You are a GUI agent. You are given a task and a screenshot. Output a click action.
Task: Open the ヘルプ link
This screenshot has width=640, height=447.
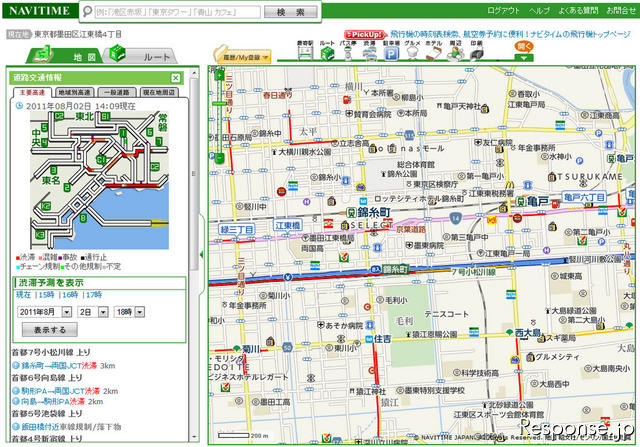540,11
